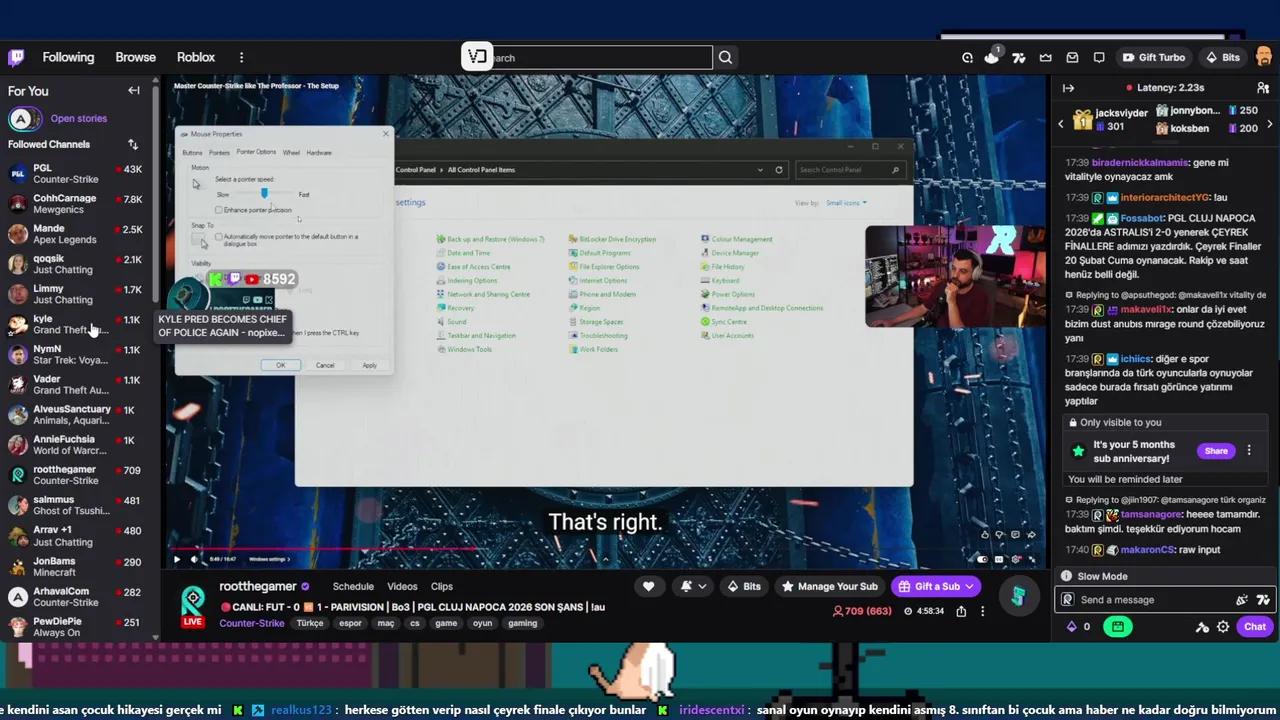Open PewDiePie channel in sidebar
The image size is (1280, 720).
tap(78, 627)
